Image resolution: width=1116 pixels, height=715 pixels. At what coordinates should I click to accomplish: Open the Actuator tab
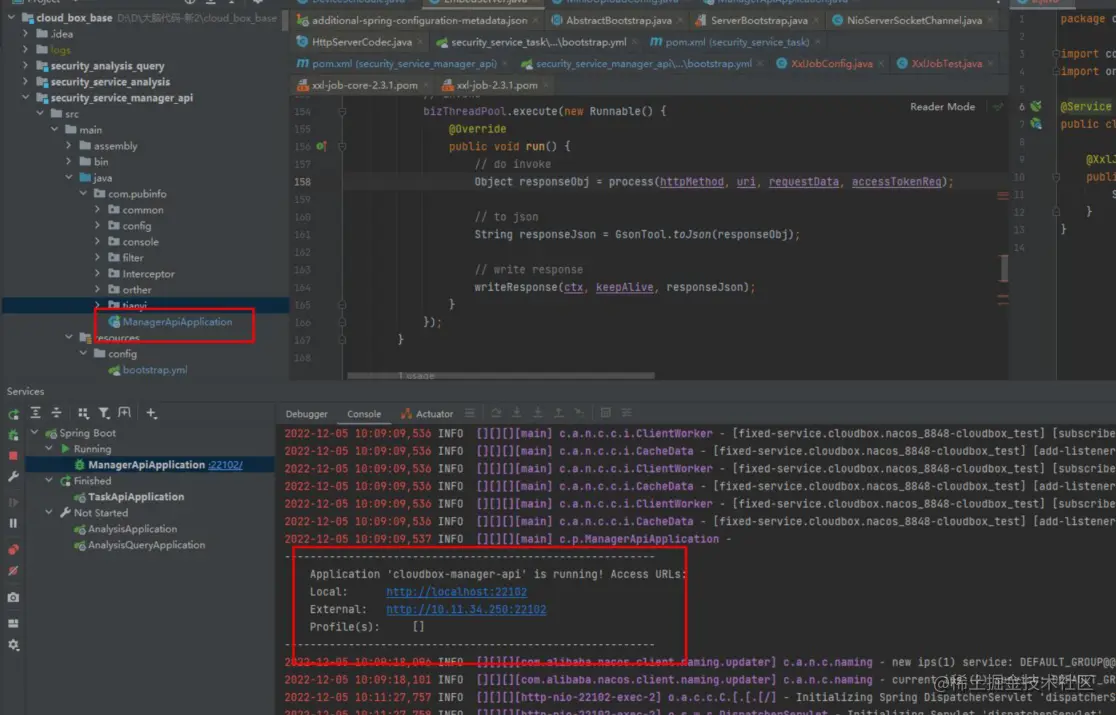pos(427,414)
